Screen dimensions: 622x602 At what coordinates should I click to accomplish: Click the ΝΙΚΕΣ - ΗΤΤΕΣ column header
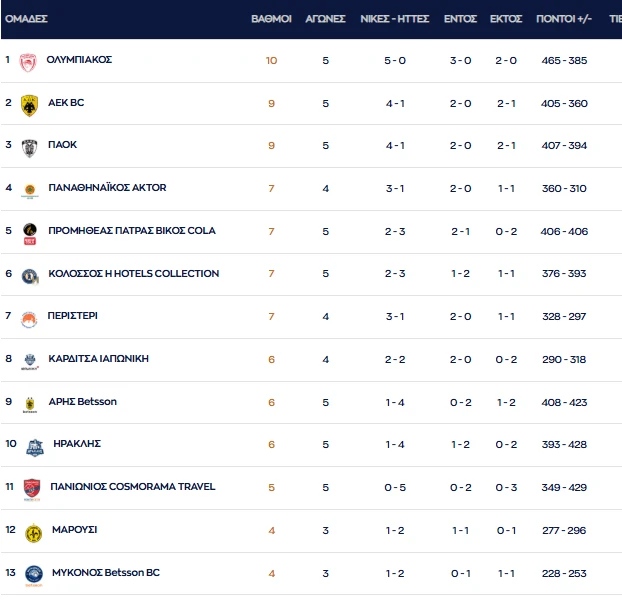[x=394, y=19]
